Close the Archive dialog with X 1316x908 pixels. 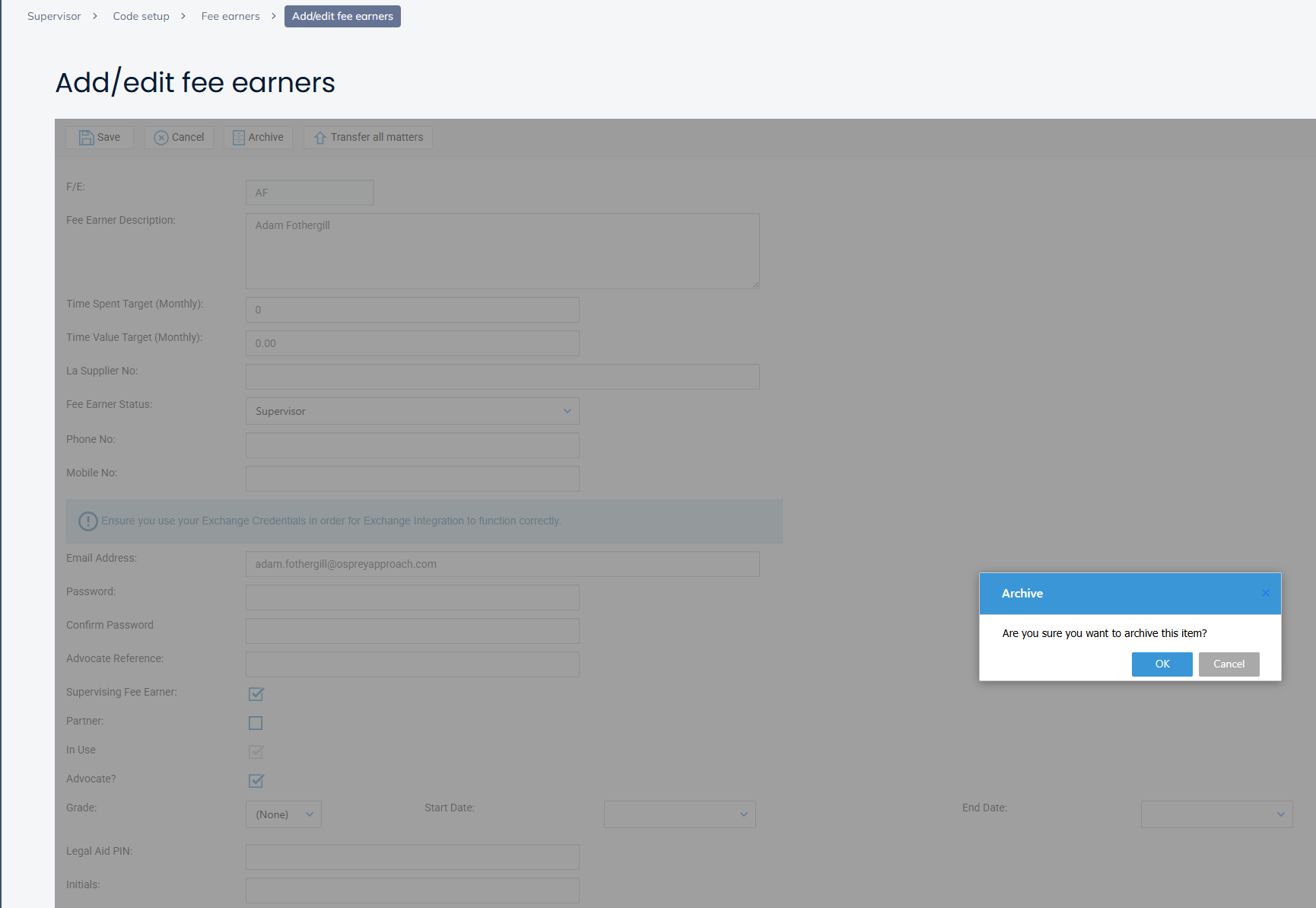point(1265,594)
